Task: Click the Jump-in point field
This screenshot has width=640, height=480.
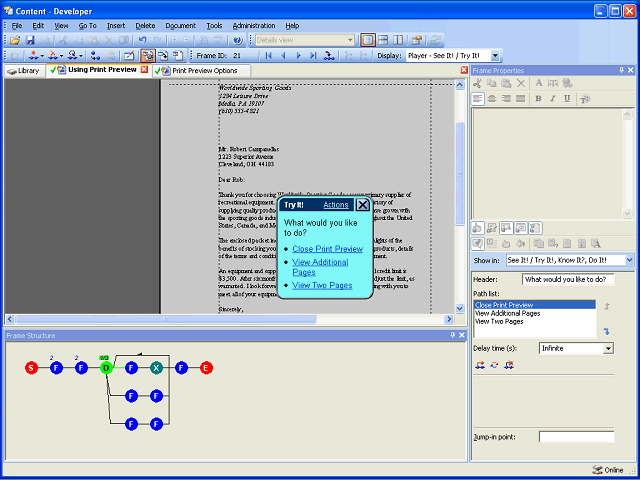Action: (576, 437)
